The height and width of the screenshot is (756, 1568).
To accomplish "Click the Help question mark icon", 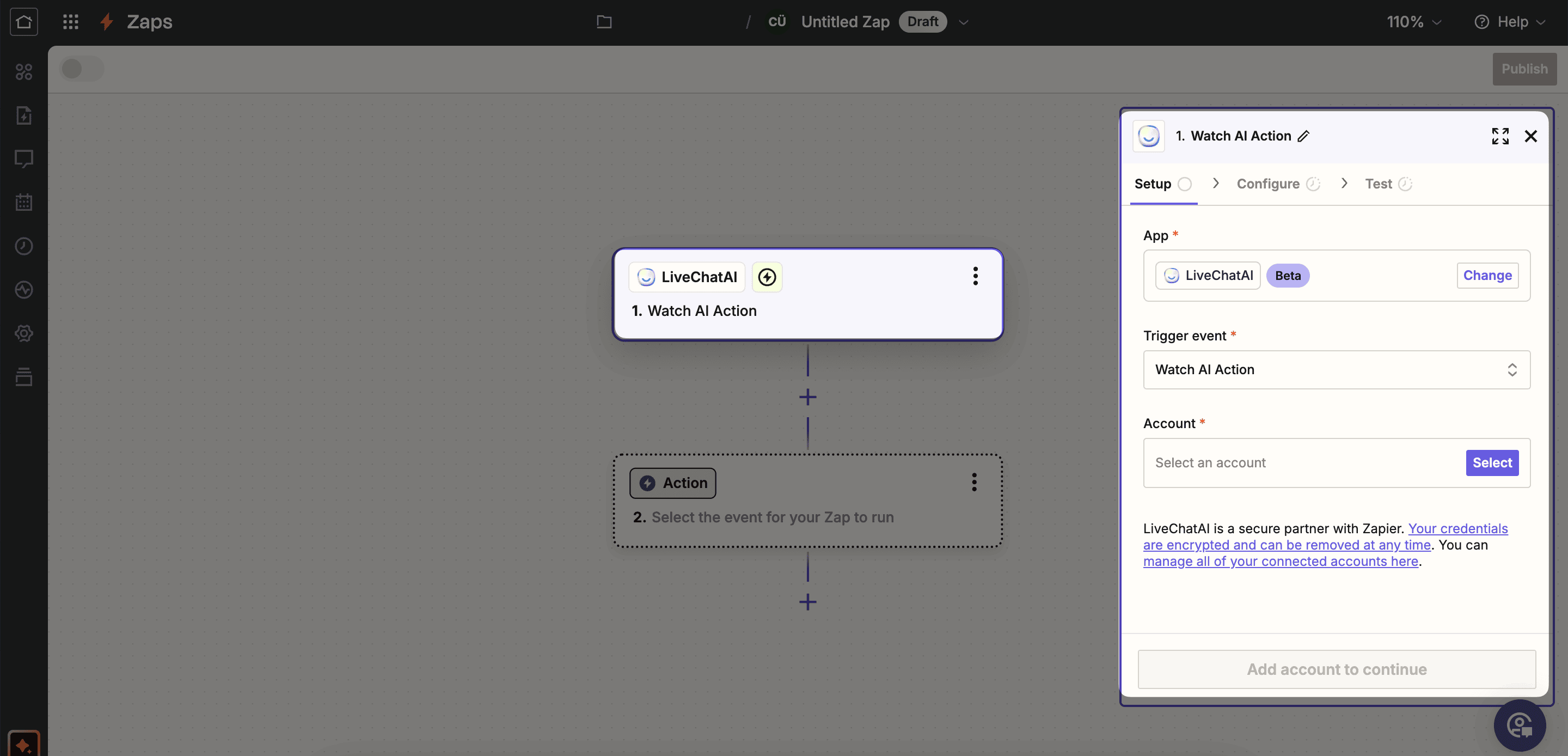I will pyautogui.click(x=1481, y=22).
